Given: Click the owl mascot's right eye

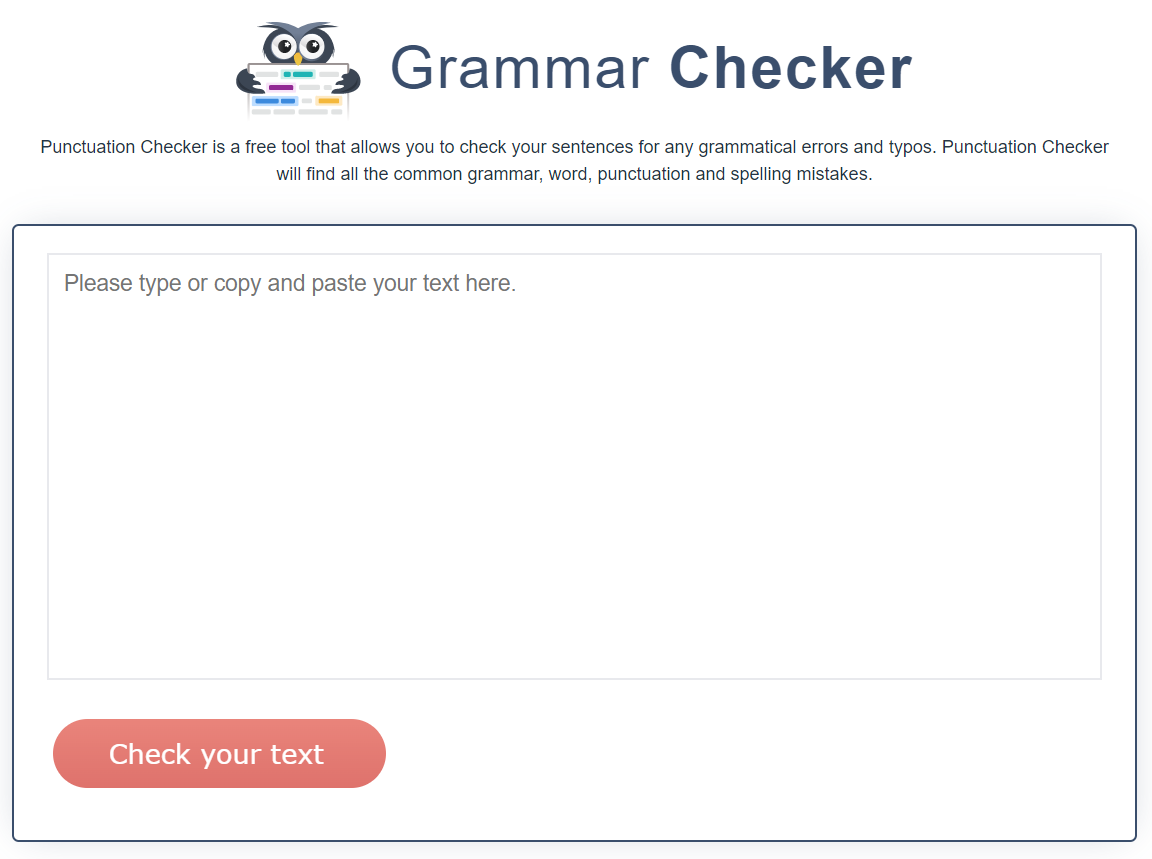Looking at the screenshot, I should pos(313,46).
